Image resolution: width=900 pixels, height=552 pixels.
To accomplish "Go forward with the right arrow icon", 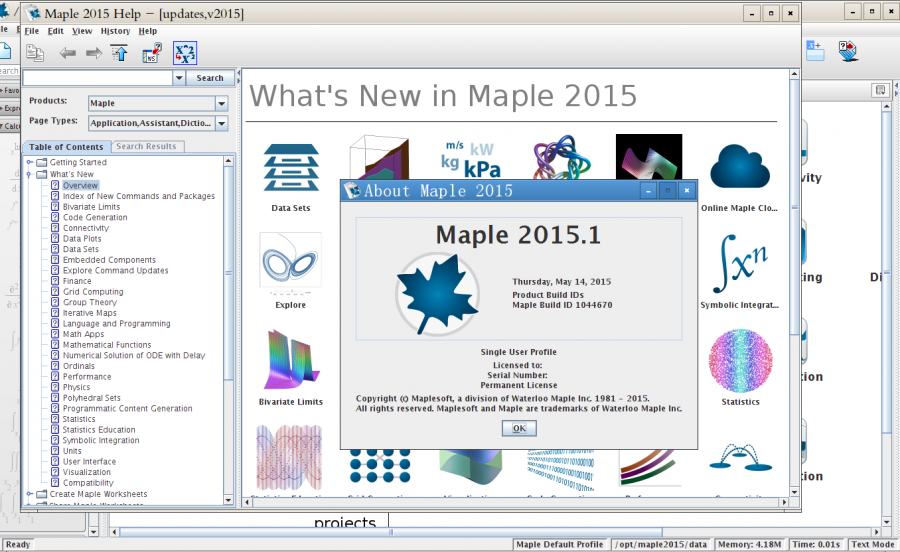I will coord(94,53).
